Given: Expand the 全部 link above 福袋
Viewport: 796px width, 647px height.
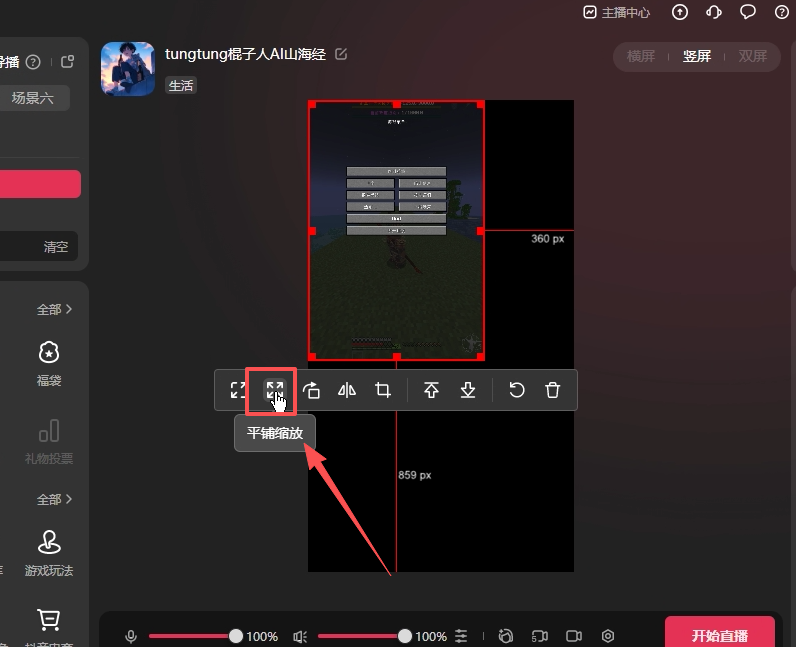Looking at the screenshot, I should pos(54,310).
